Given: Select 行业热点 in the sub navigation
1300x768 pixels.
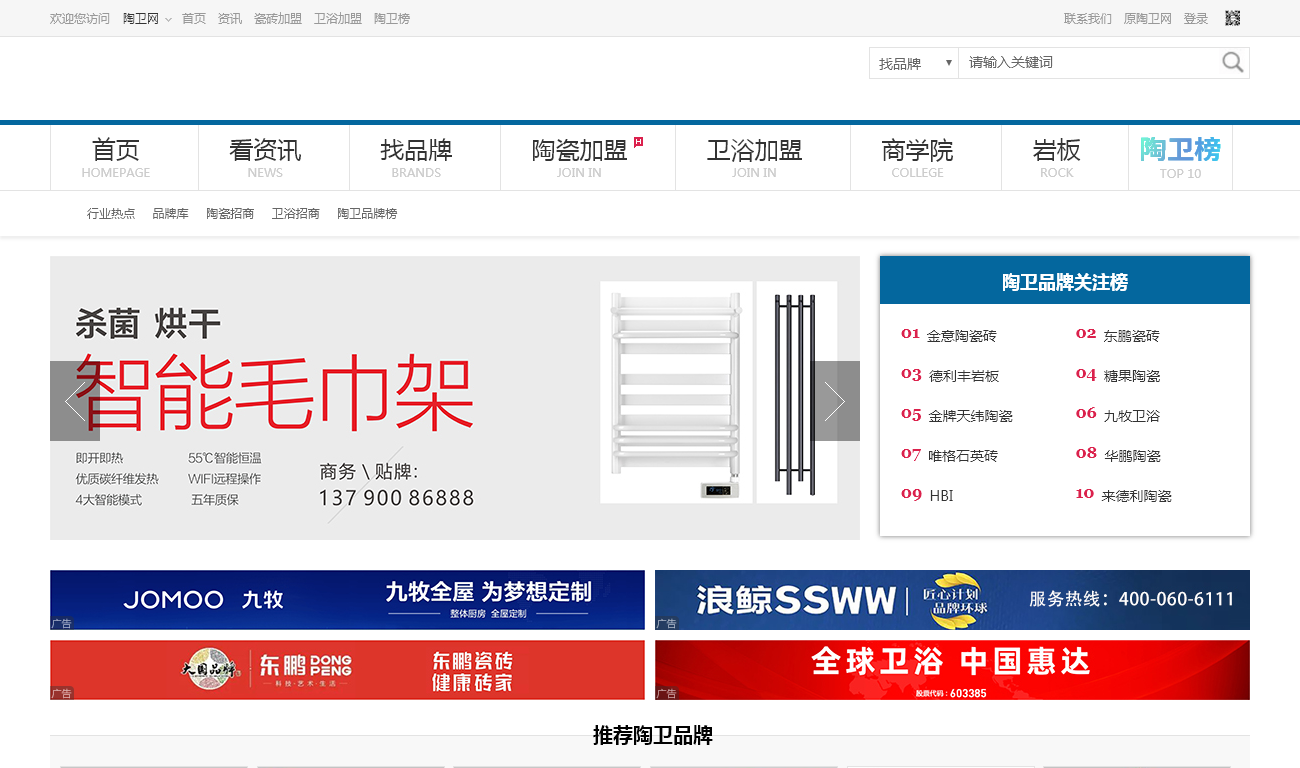Looking at the screenshot, I should tap(111, 214).
